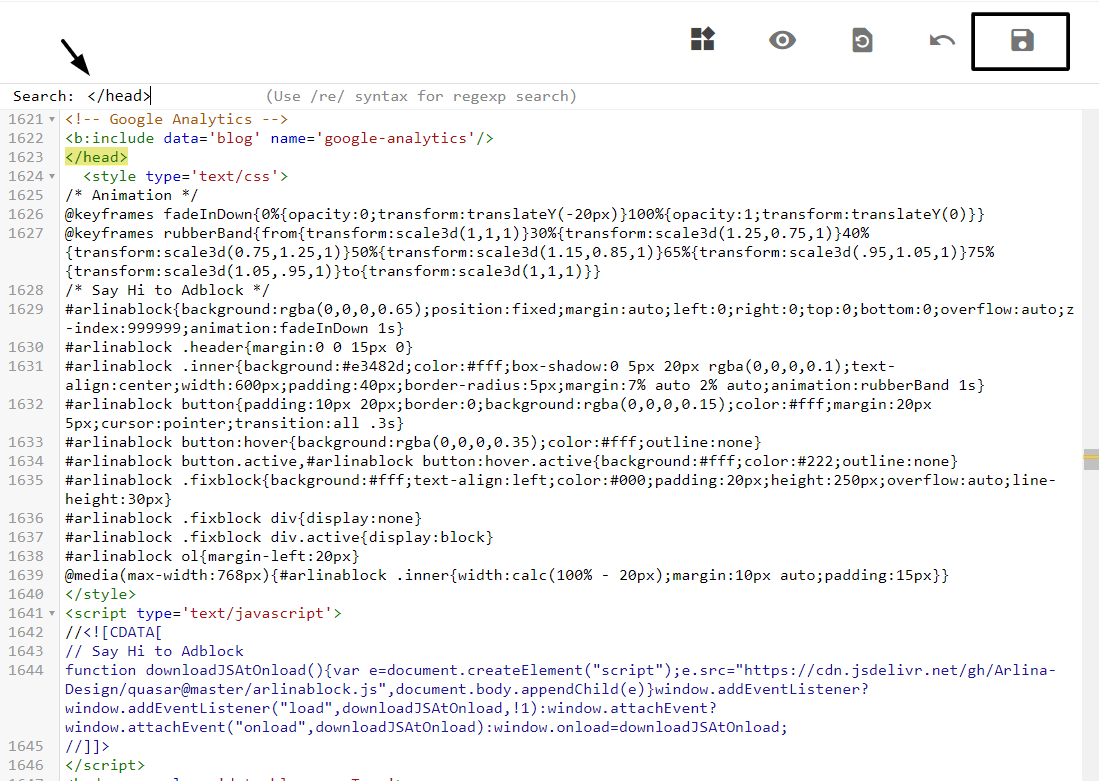The width and height of the screenshot is (1099, 781).
Task: Undo changes with the curved arrow icon
Action: pyautogui.click(x=942, y=41)
